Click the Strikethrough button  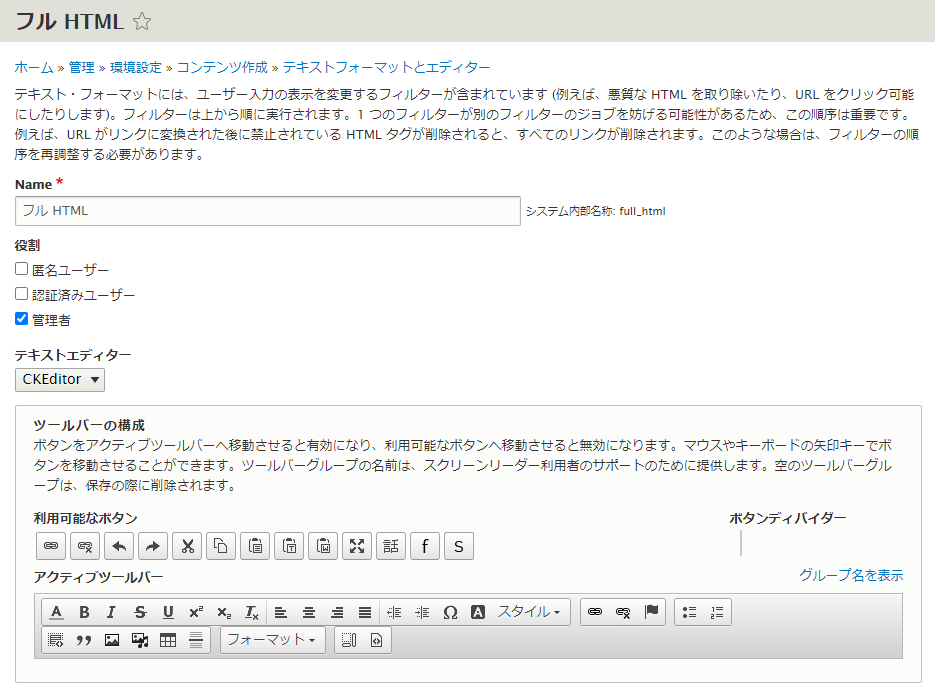click(140, 612)
